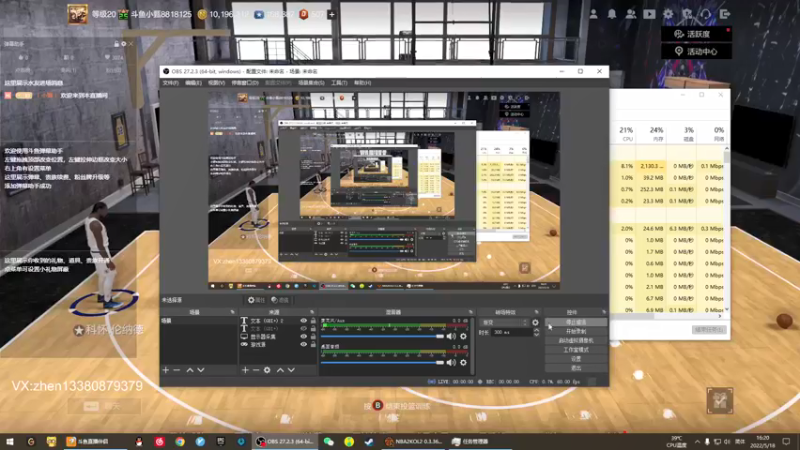Open desktop audio settings gear
The height and width of the screenshot is (450, 800).
click(x=463, y=362)
